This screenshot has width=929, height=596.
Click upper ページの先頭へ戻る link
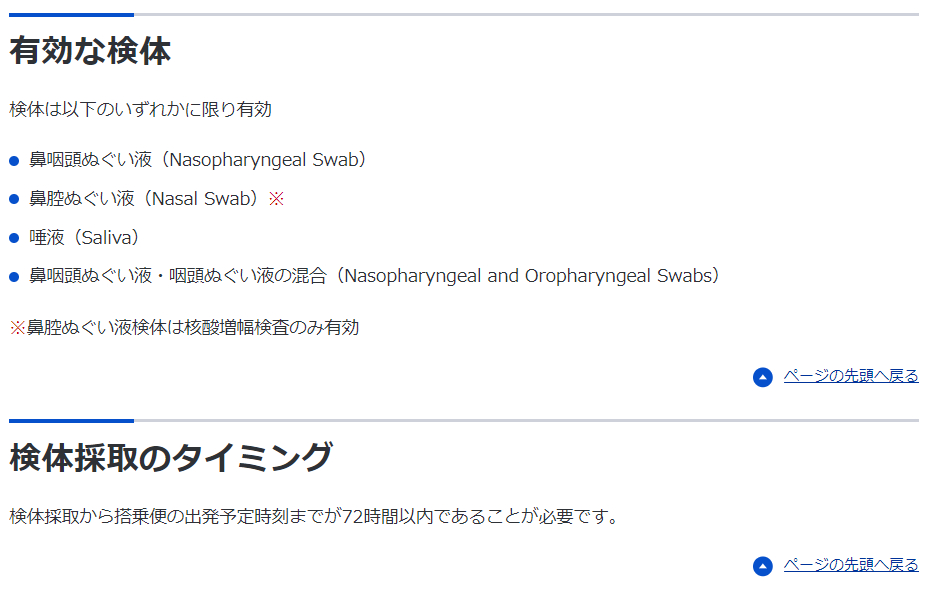click(851, 376)
